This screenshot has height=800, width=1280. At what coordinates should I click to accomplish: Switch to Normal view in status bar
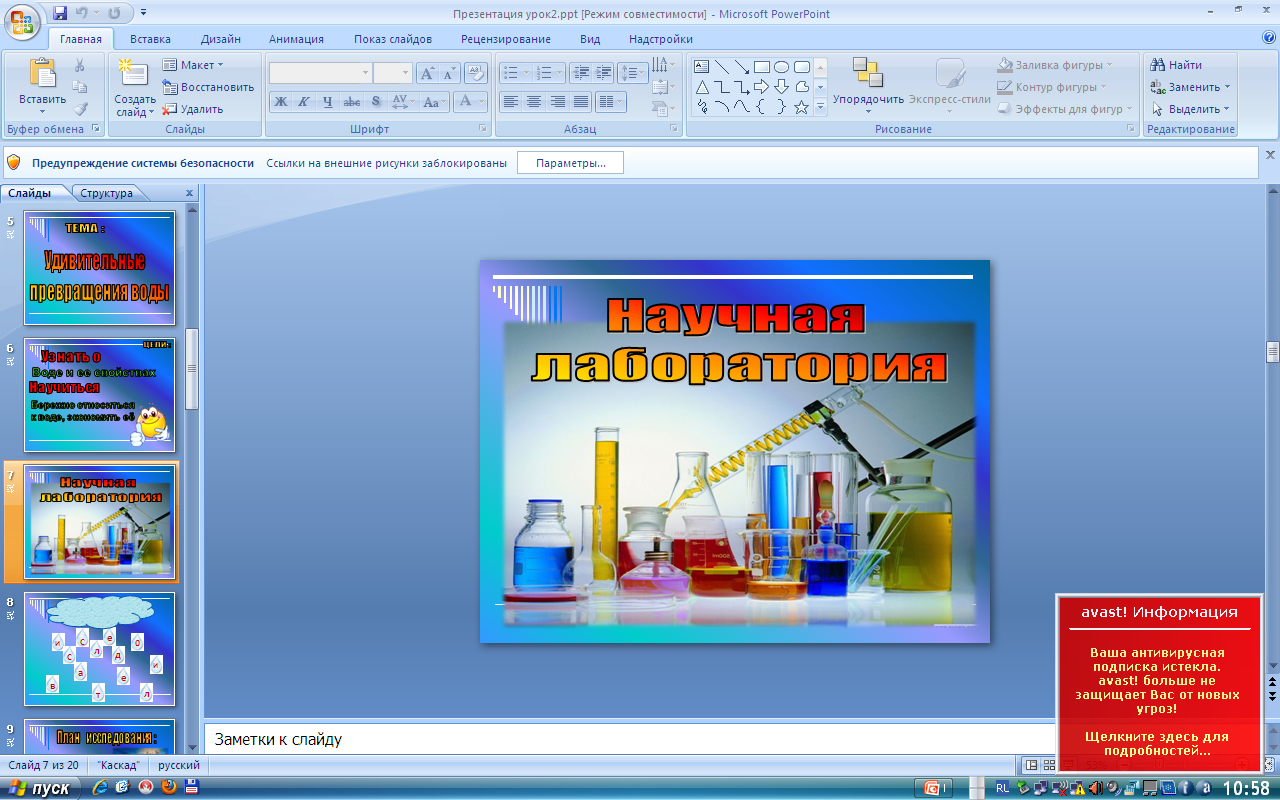tap(1032, 765)
